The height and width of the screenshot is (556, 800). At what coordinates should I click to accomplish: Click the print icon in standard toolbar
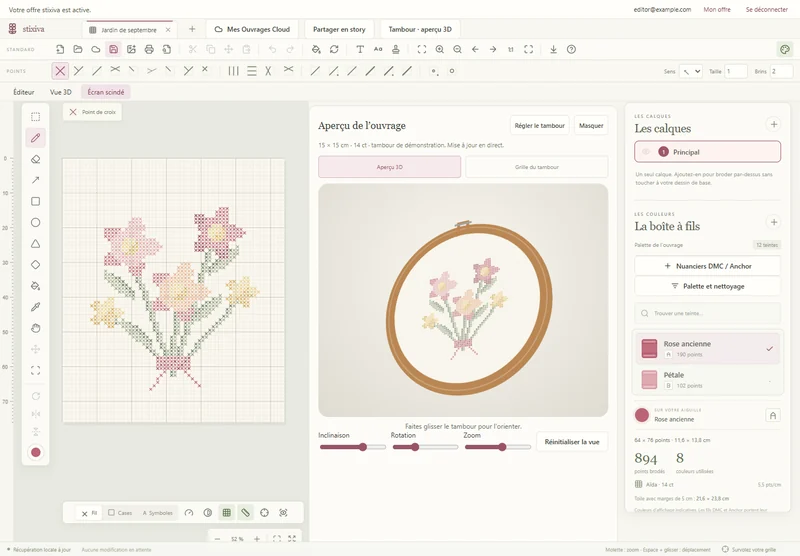pos(149,49)
